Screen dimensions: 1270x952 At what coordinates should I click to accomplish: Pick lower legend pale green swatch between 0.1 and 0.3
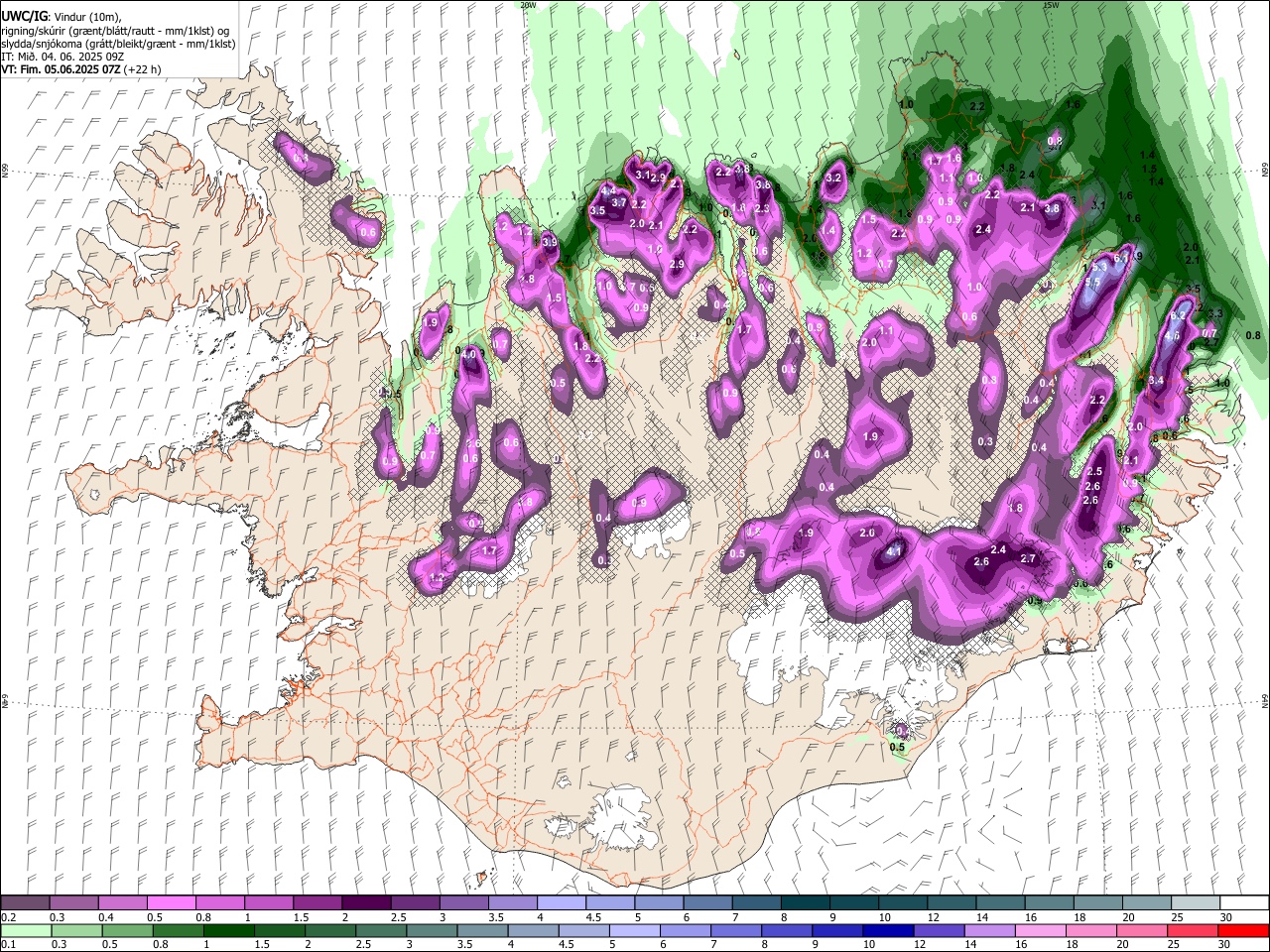coord(25,931)
